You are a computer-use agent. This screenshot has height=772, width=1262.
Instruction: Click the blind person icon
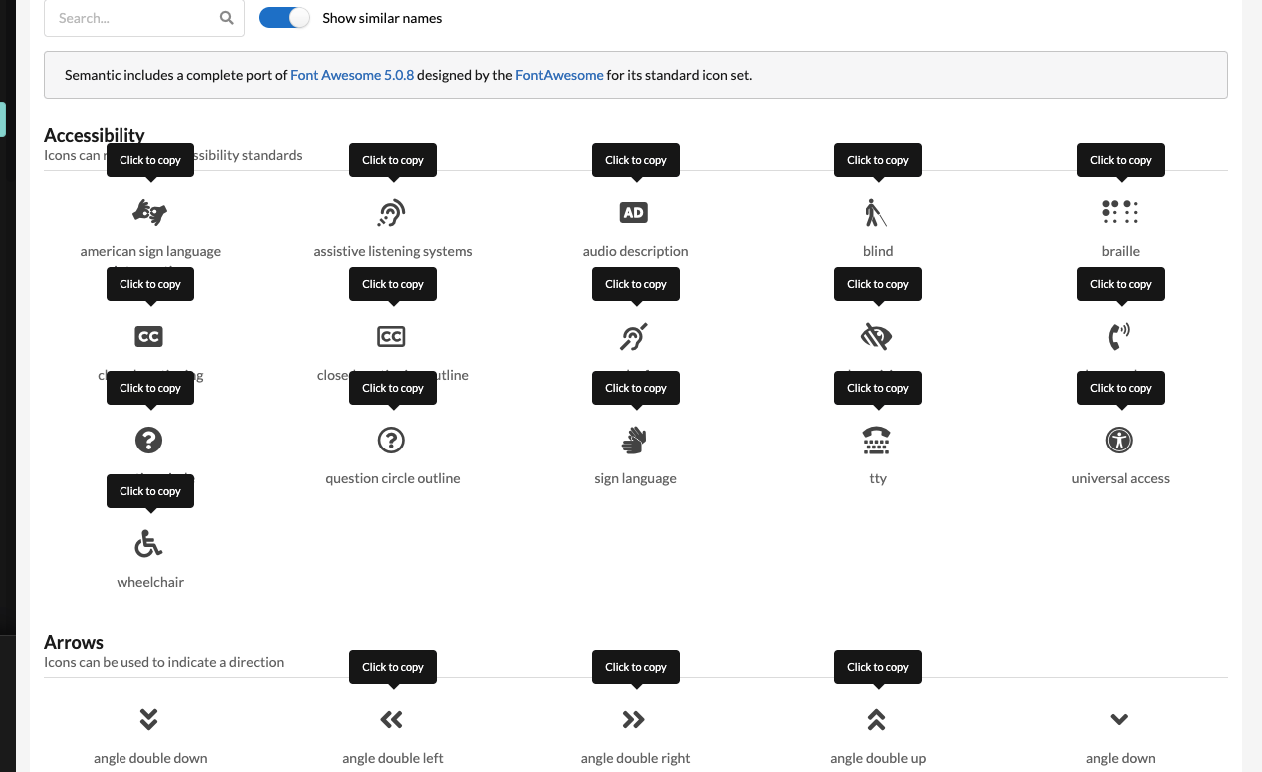877,212
